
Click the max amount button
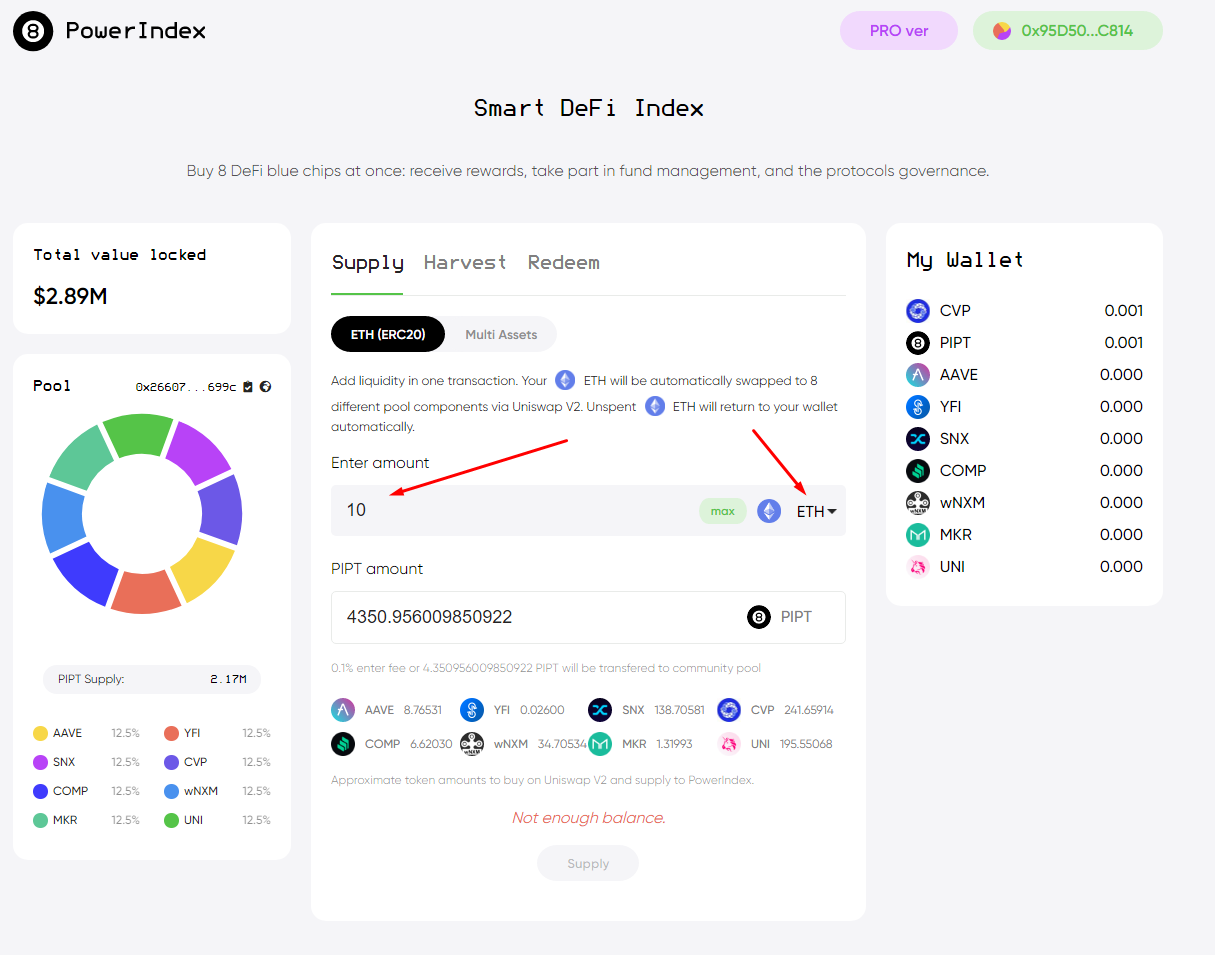tap(723, 511)
